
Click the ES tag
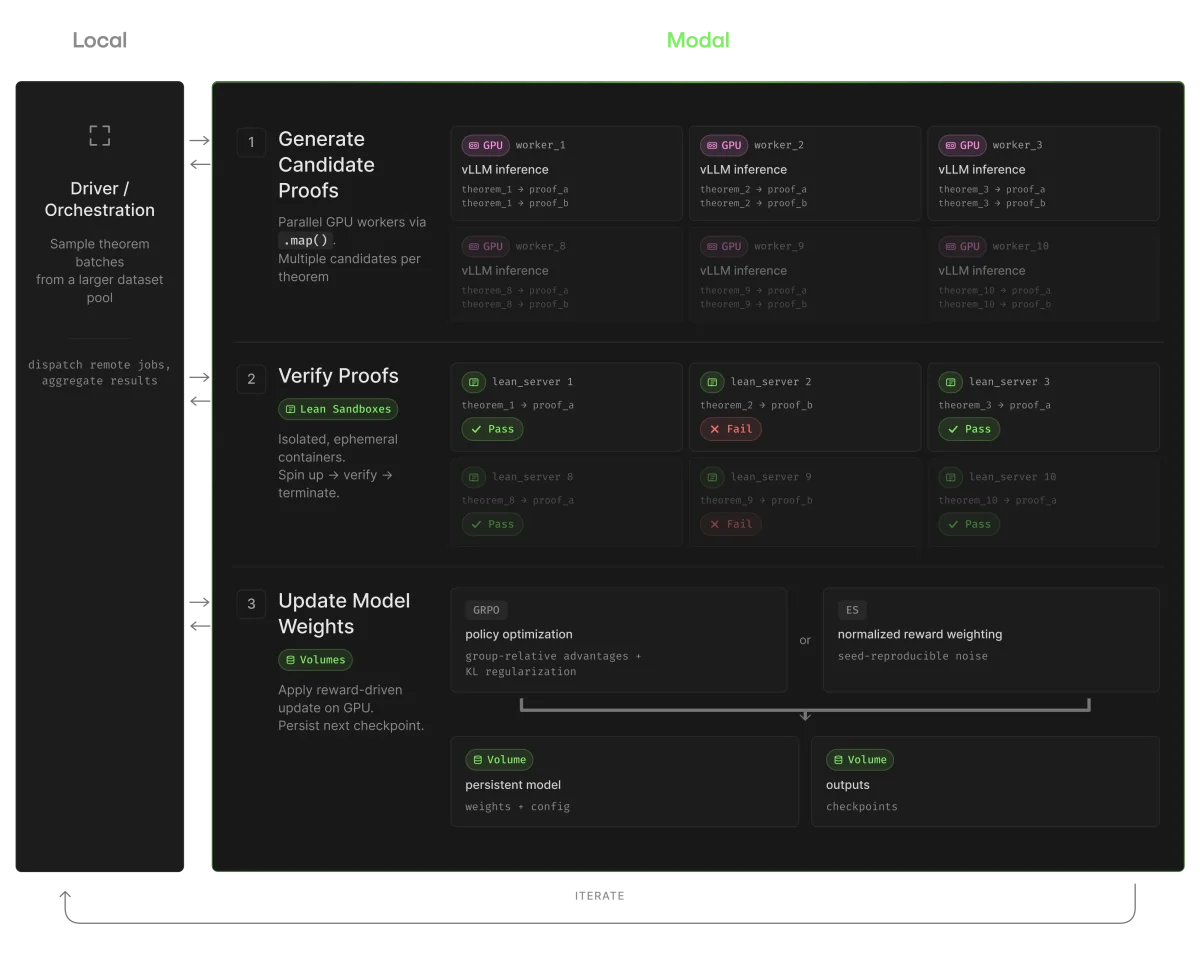coord(852,609)
